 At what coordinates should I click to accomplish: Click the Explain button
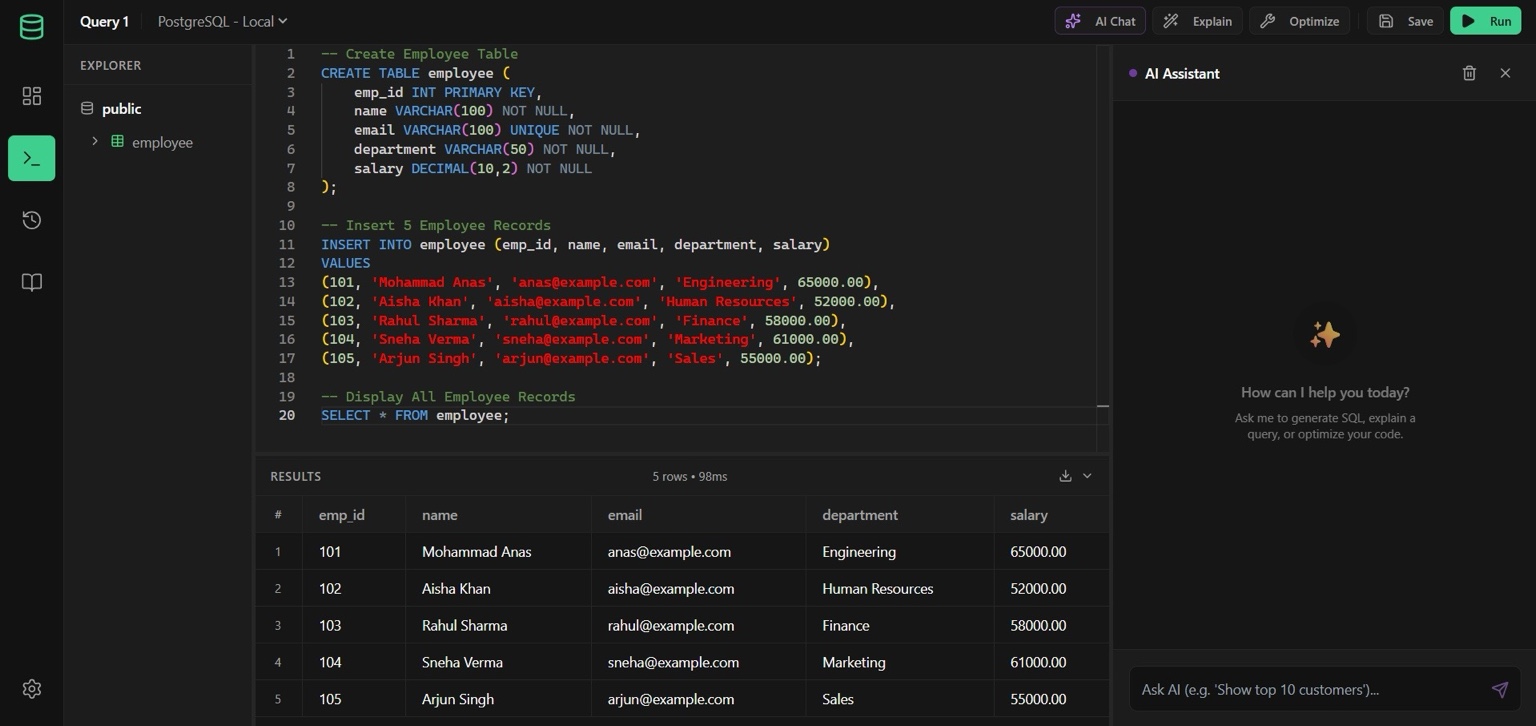pyautogui.click(x=1198, y=21)
